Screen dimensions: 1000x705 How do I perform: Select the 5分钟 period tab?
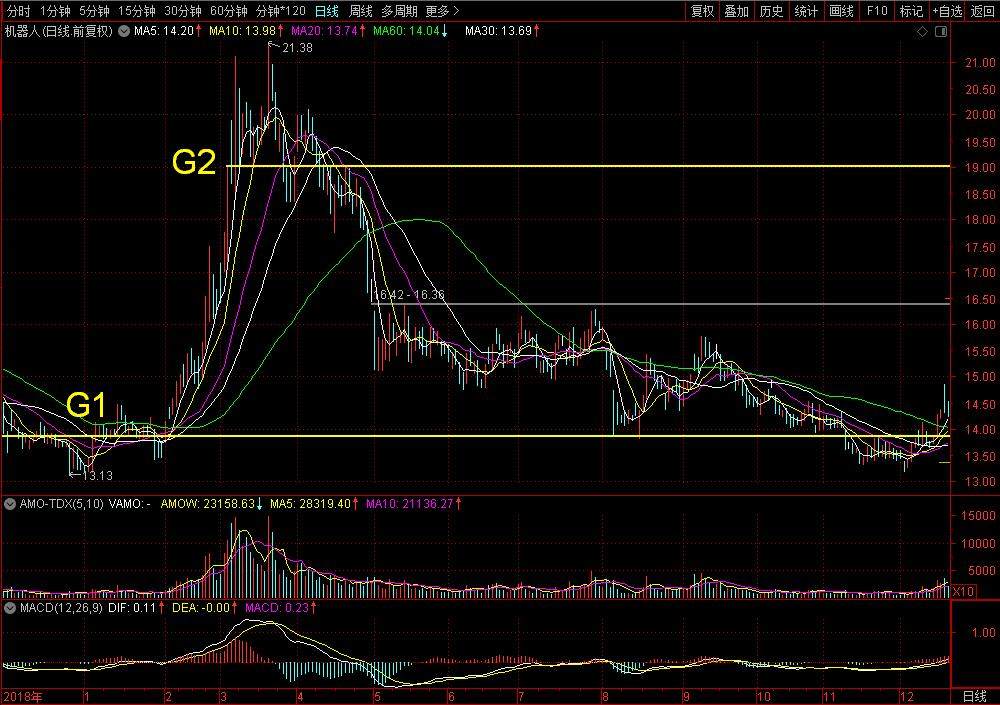tap(94, 11)
